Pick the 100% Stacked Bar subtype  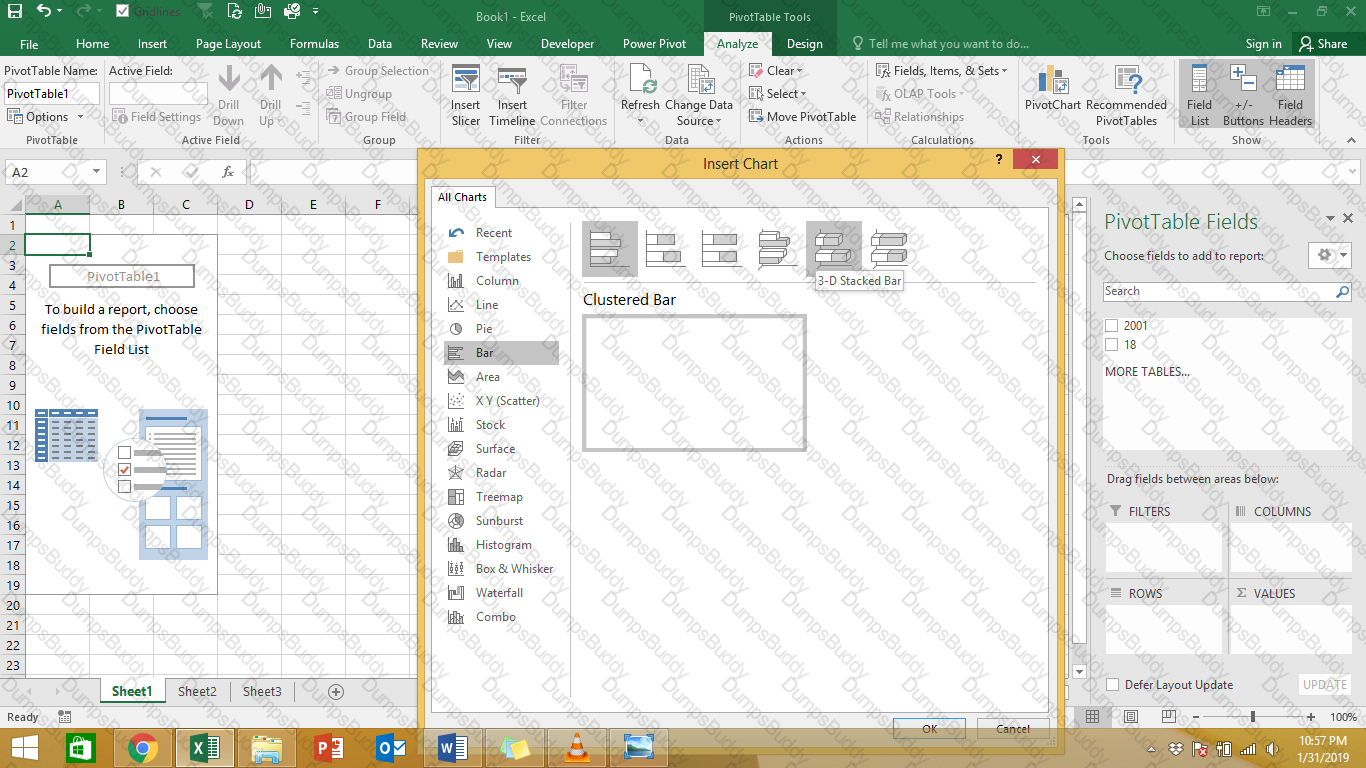click(721, 248)
